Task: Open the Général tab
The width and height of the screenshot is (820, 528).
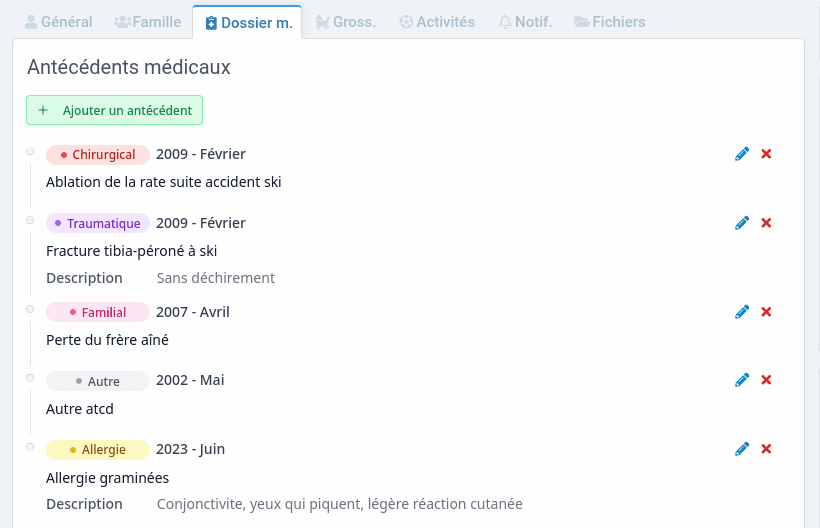Action: click(x=58, y=22)
